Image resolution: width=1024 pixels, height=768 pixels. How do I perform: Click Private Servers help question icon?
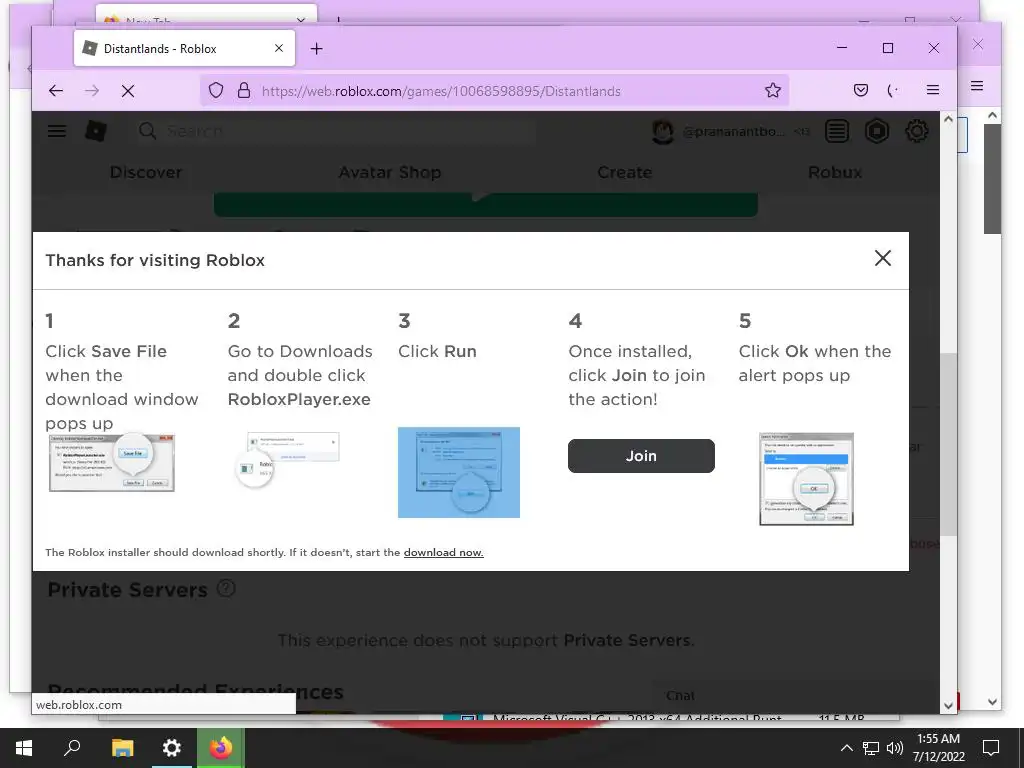pos(226,588)
